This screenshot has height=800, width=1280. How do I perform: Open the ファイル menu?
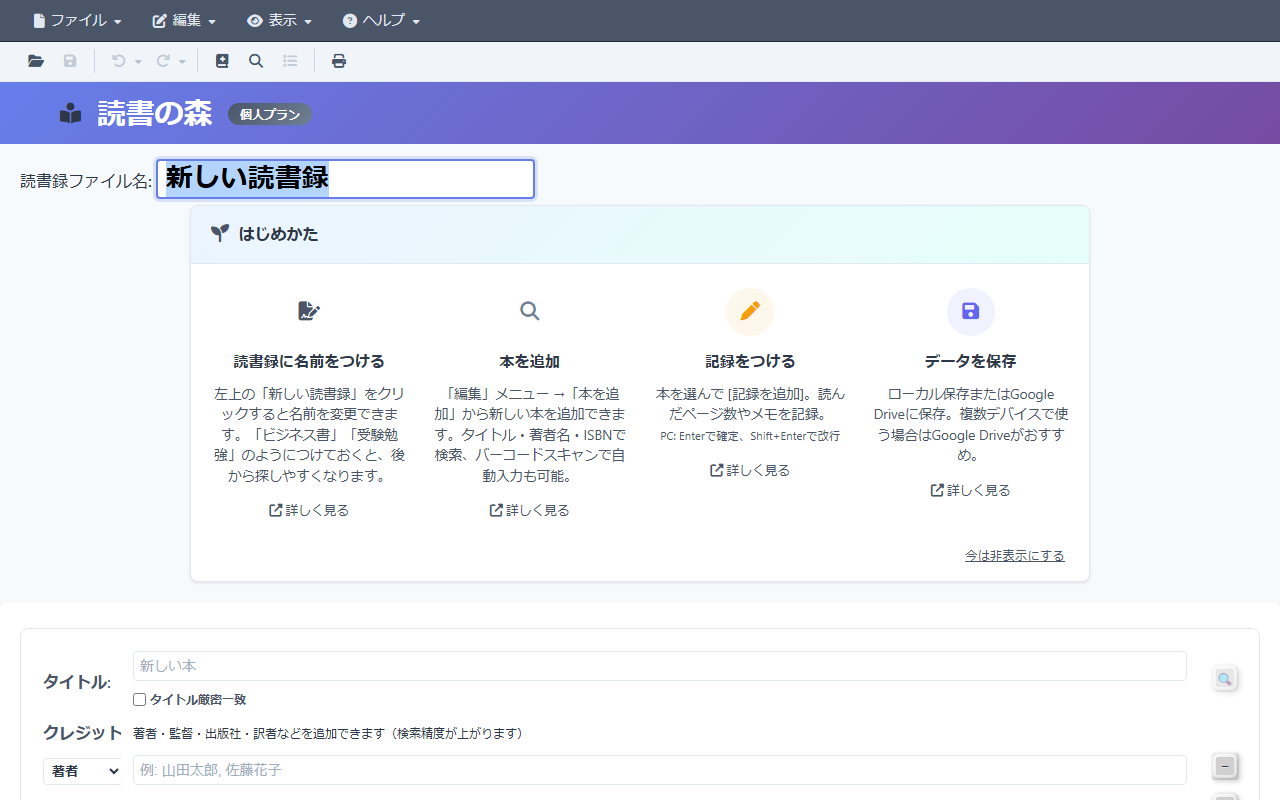(x=78, y=20)
